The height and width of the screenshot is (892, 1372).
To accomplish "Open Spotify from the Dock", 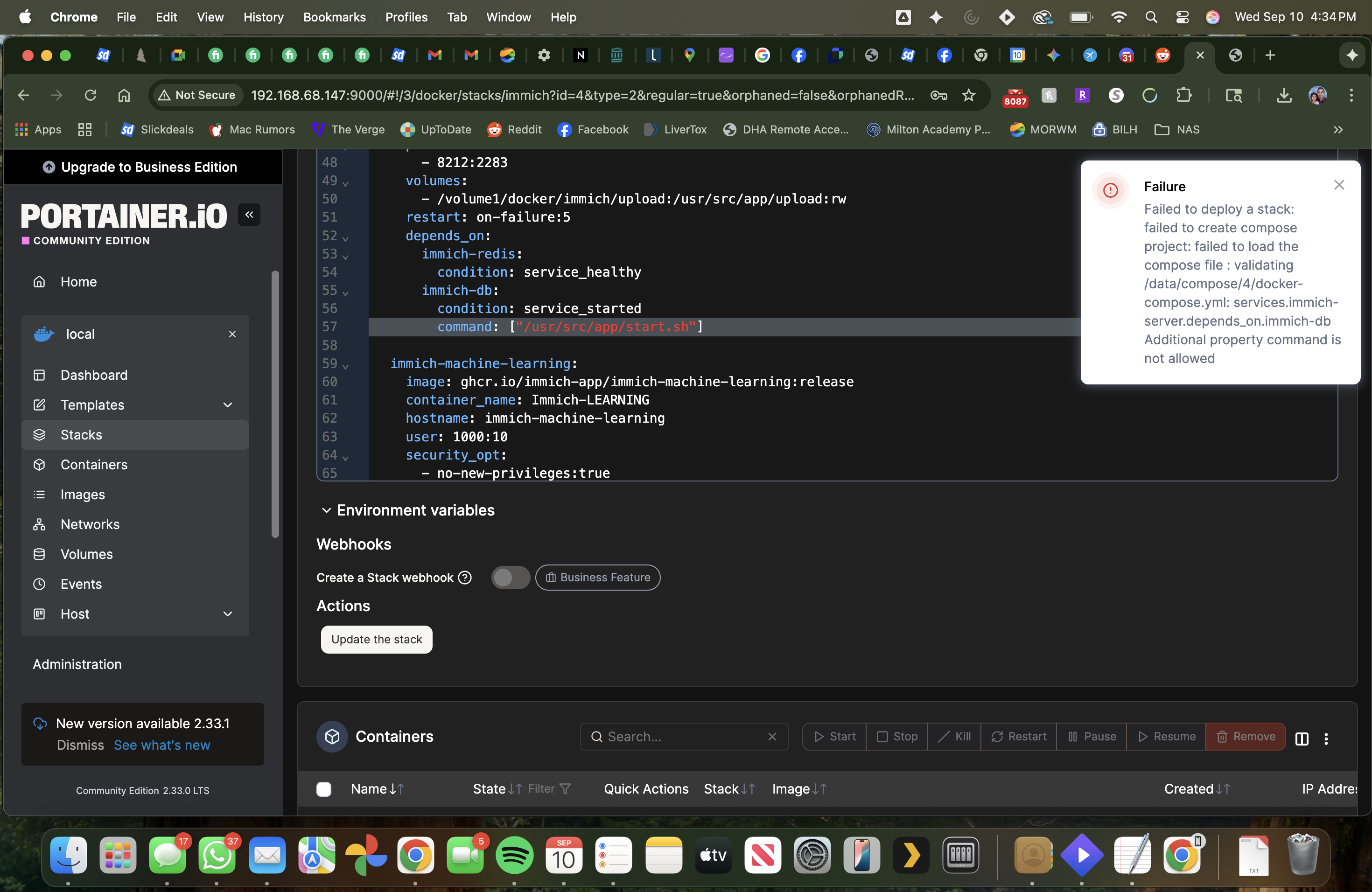I will click(514, 855).
